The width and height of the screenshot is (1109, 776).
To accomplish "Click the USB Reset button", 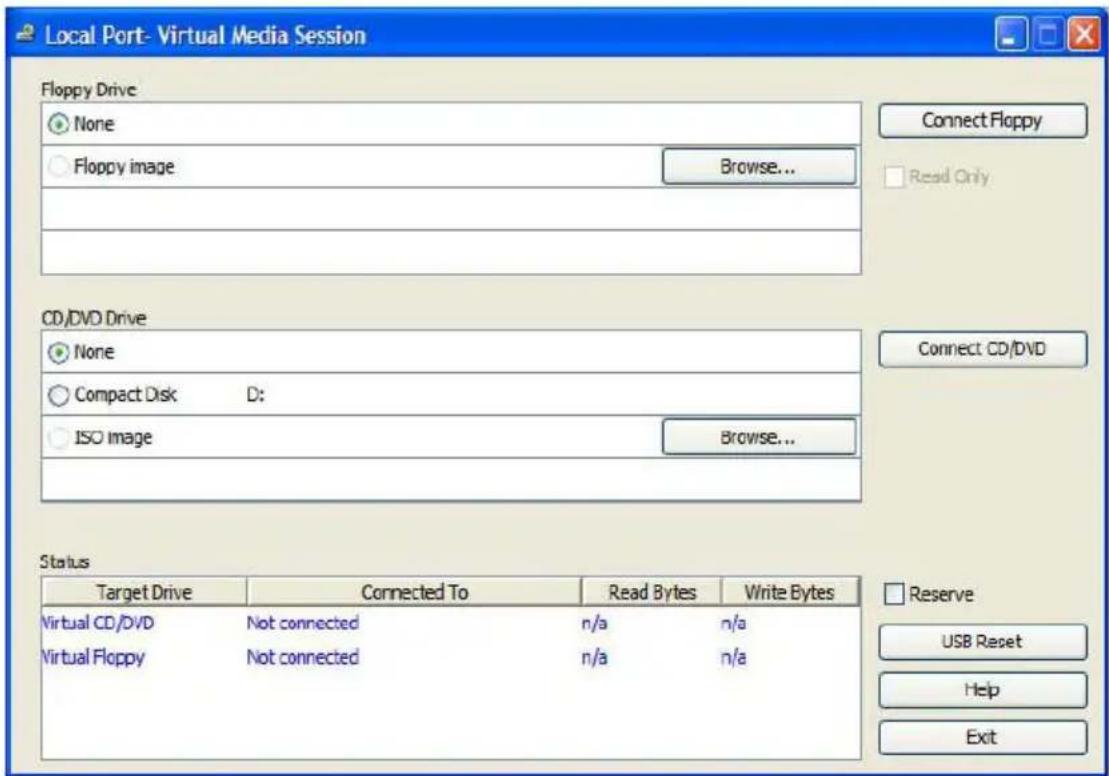I will click(982, 642).
